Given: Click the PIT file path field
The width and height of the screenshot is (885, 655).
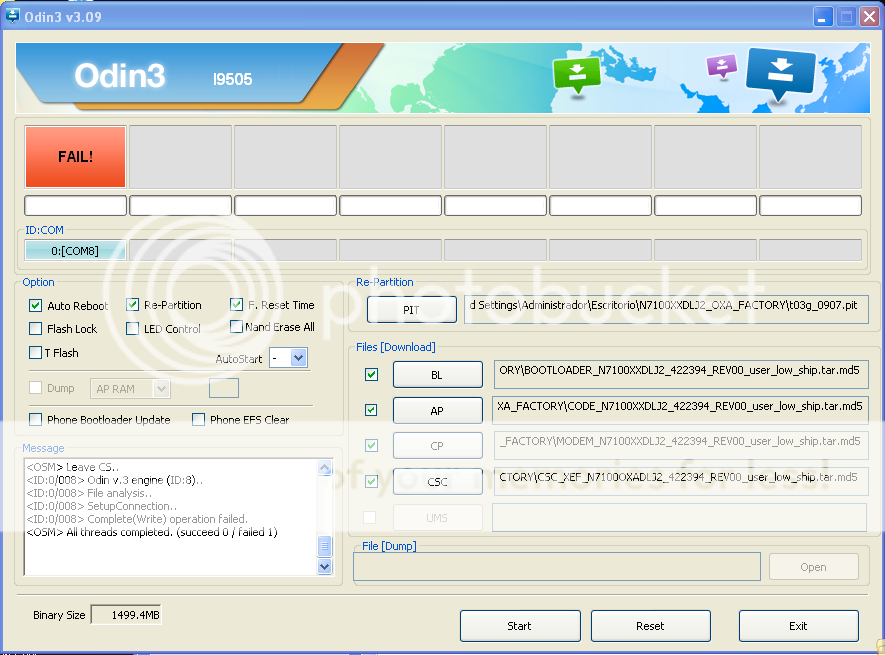Looking at the screenshot, I should (x=667, y=305).
